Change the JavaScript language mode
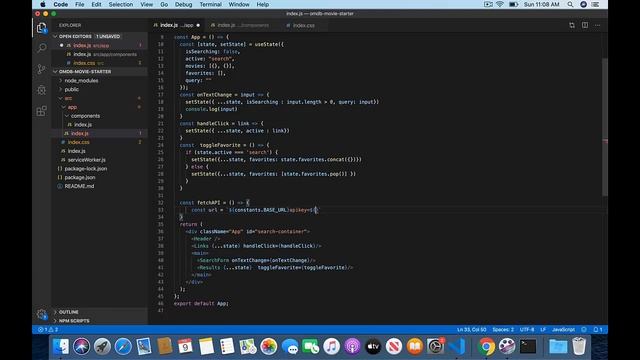 pyautogui.click(x=563, y=329)
